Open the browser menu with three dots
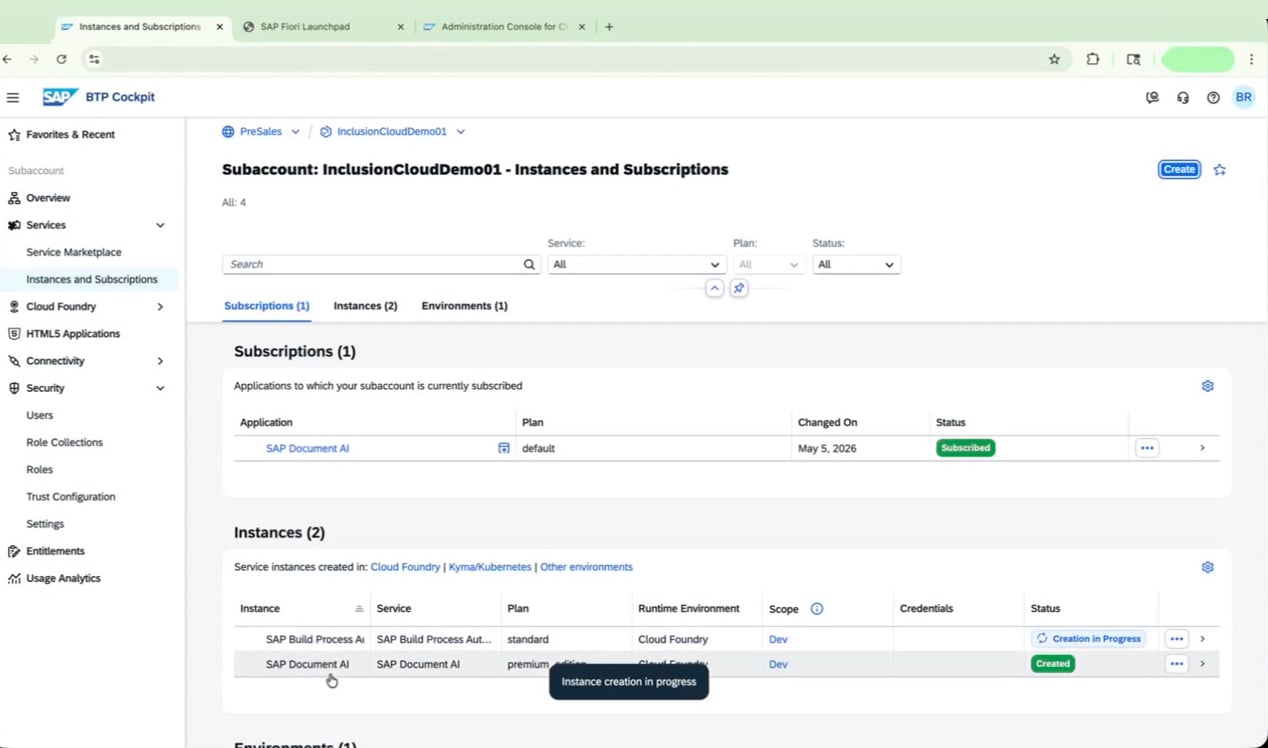Viewport: 1268px width, 748px height. pos(1251,59)
